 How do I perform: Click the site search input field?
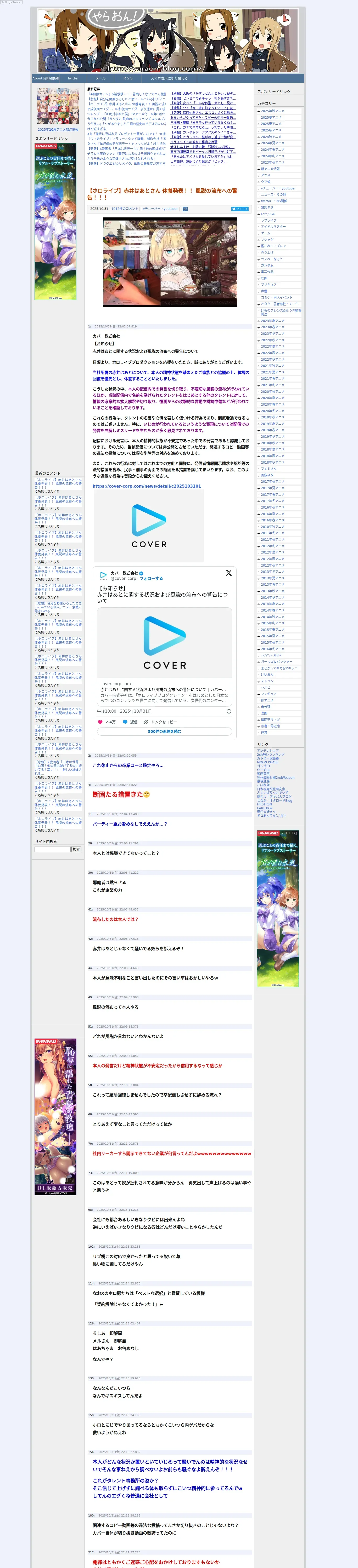(52, 849)
